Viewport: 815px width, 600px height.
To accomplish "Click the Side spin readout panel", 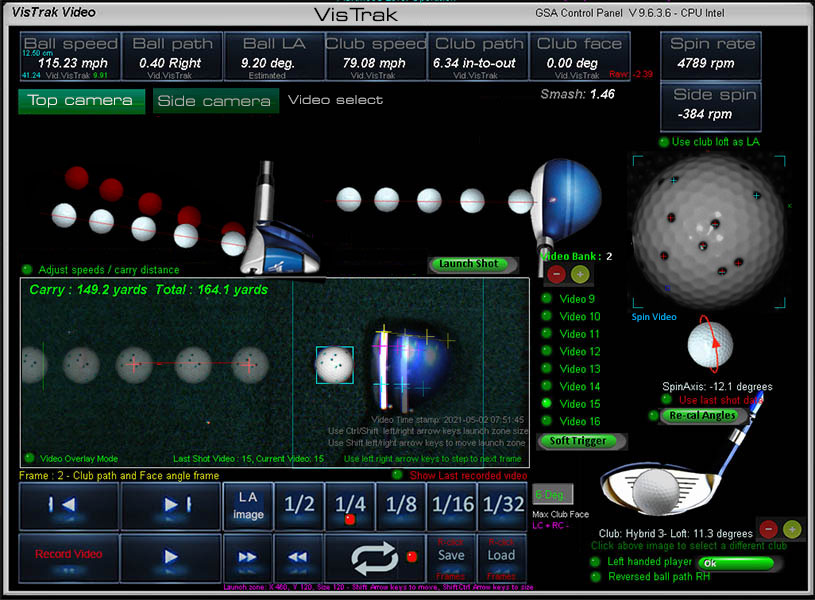I will coord(711,107).
